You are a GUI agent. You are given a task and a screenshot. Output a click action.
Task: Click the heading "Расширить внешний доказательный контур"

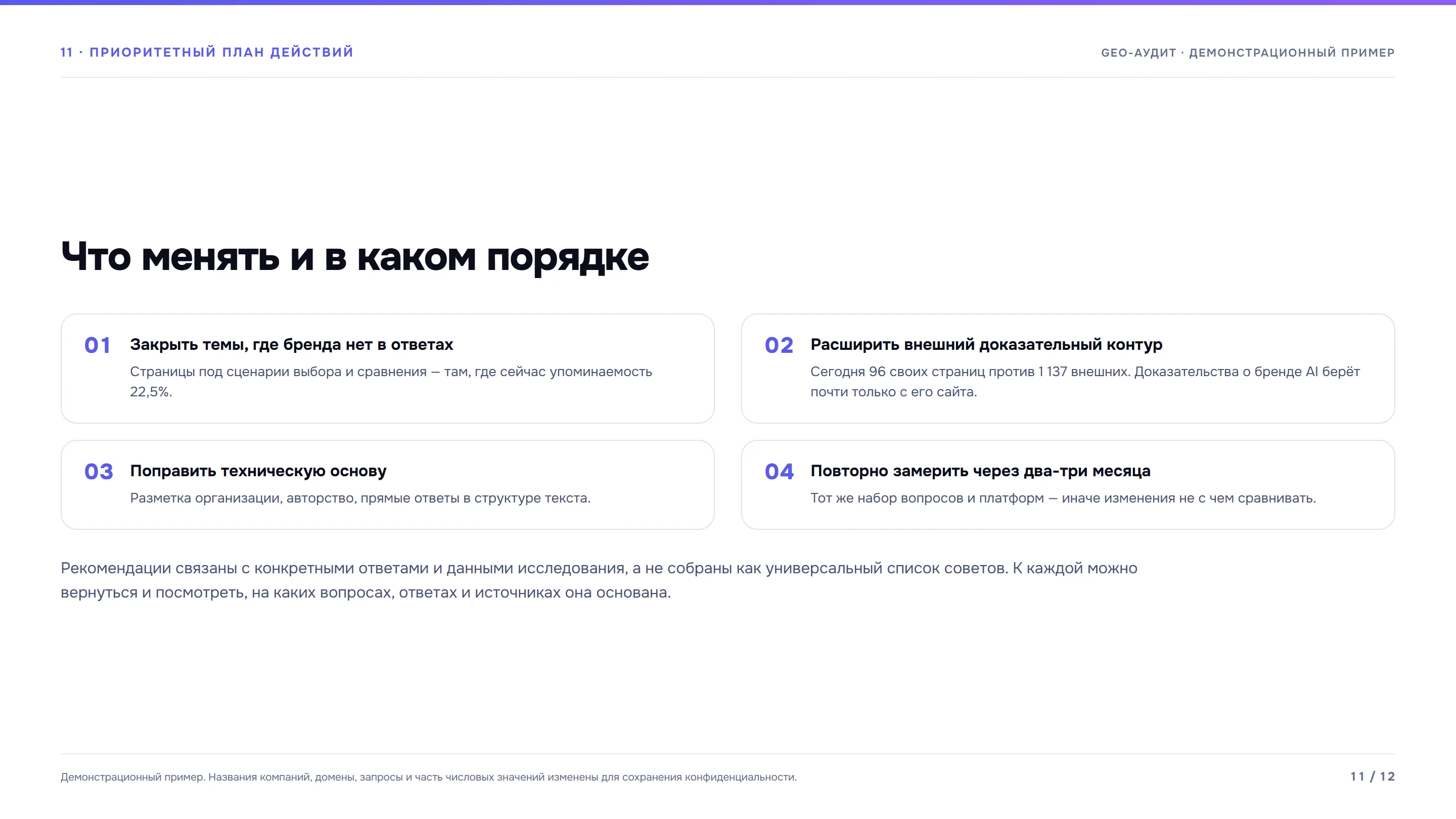pyautogui.click(x=986, y=344)
